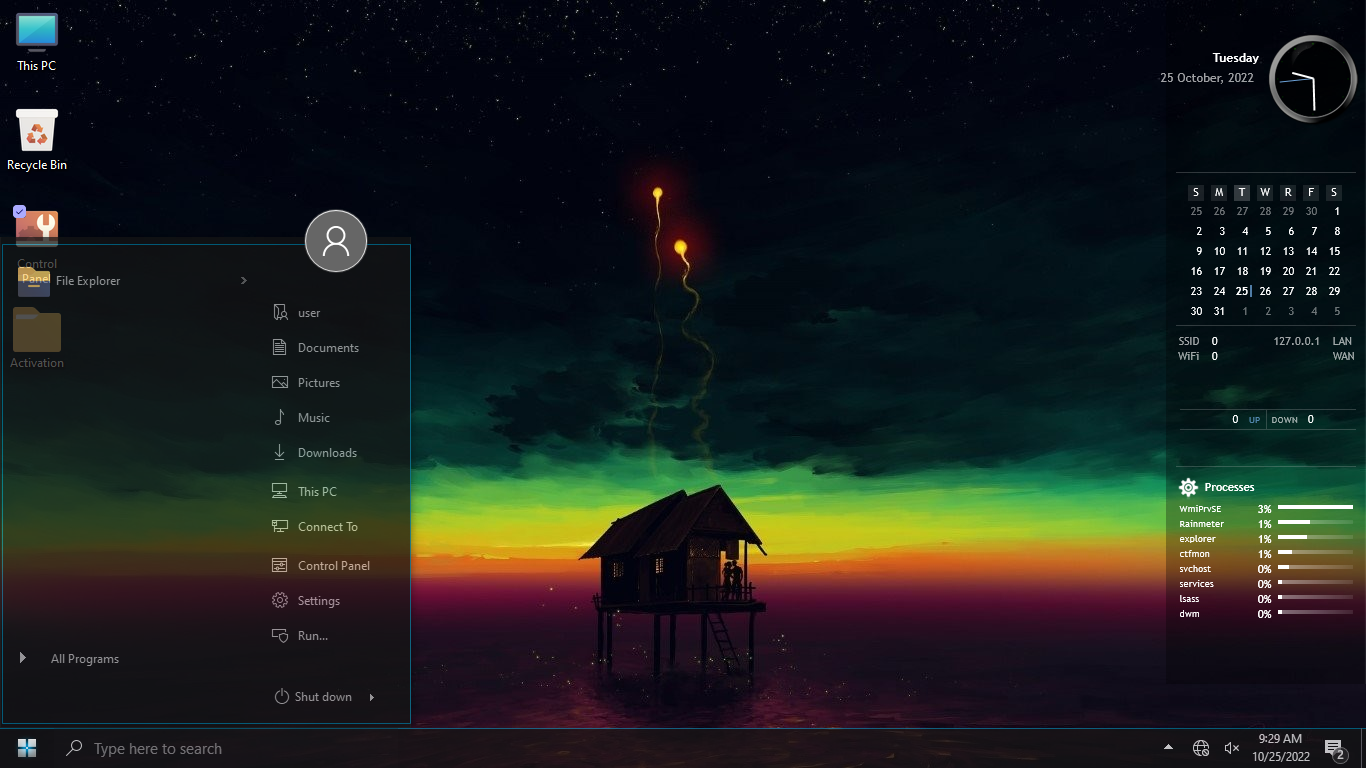The height and width of the screenshot is (768, 1366).
Task: Click the File Explorer folder icon in Start menu
Action: point(34,281)
